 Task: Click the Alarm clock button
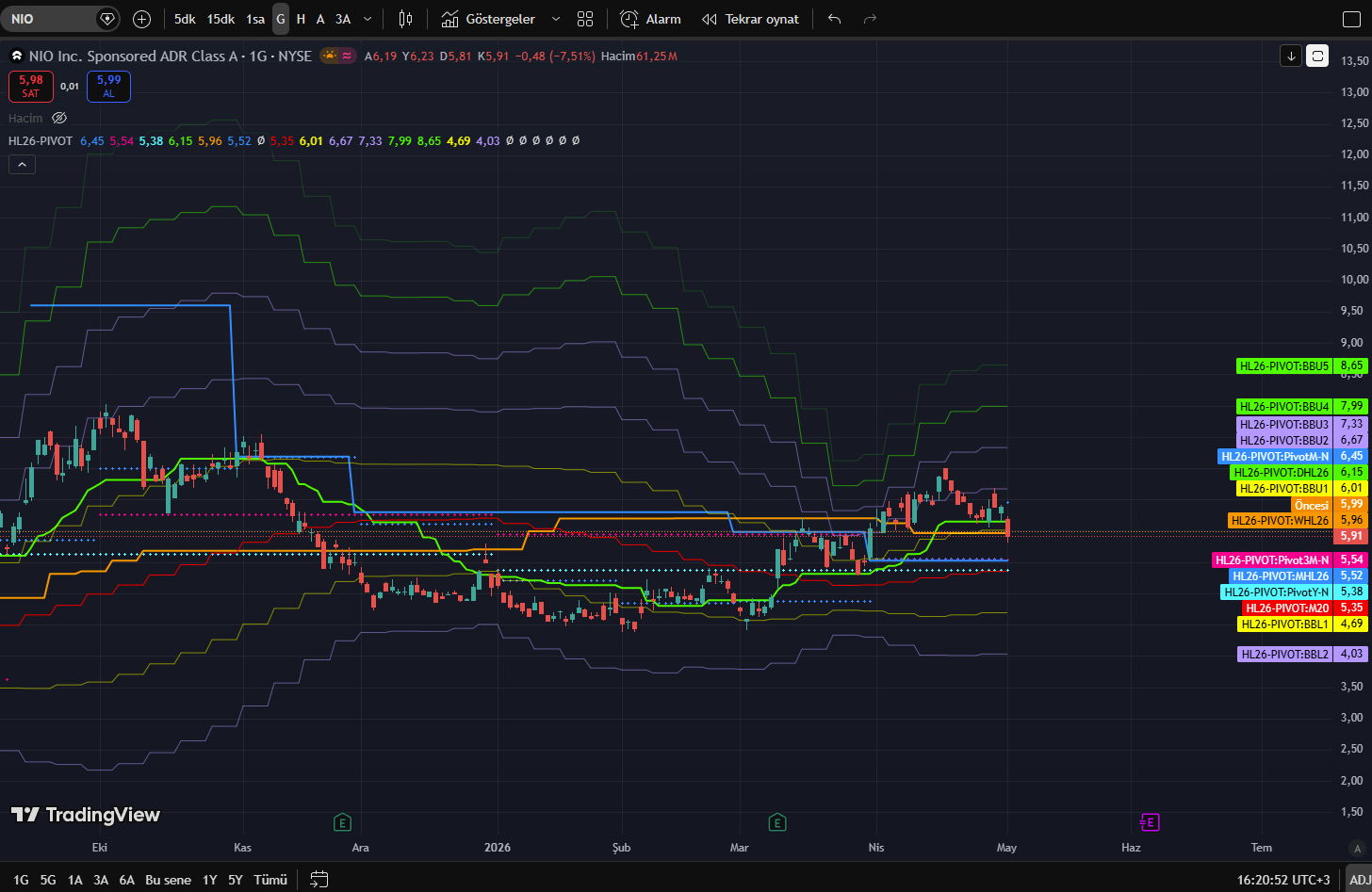pos(651,19)
